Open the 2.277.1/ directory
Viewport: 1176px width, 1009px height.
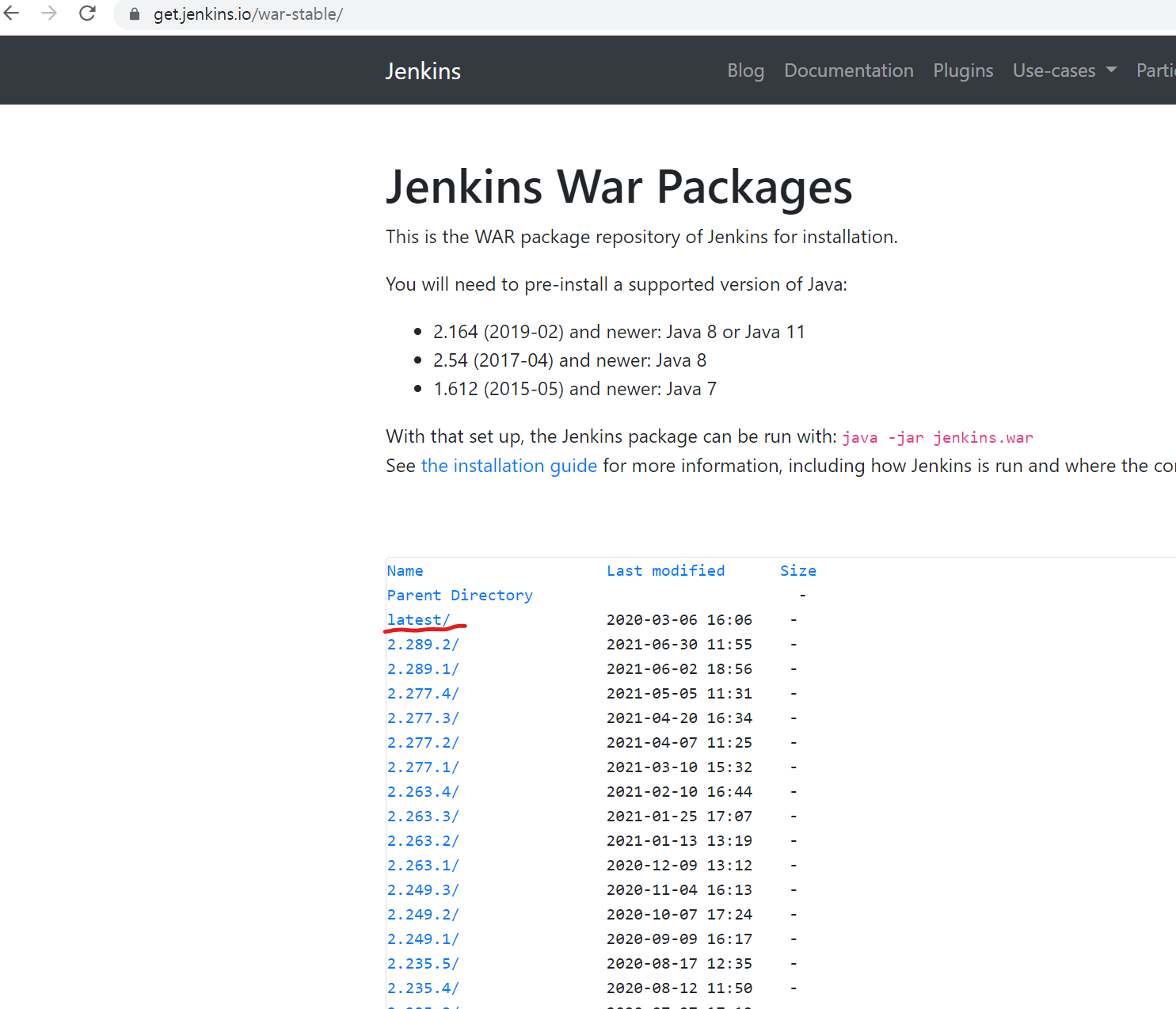point(423,767)
